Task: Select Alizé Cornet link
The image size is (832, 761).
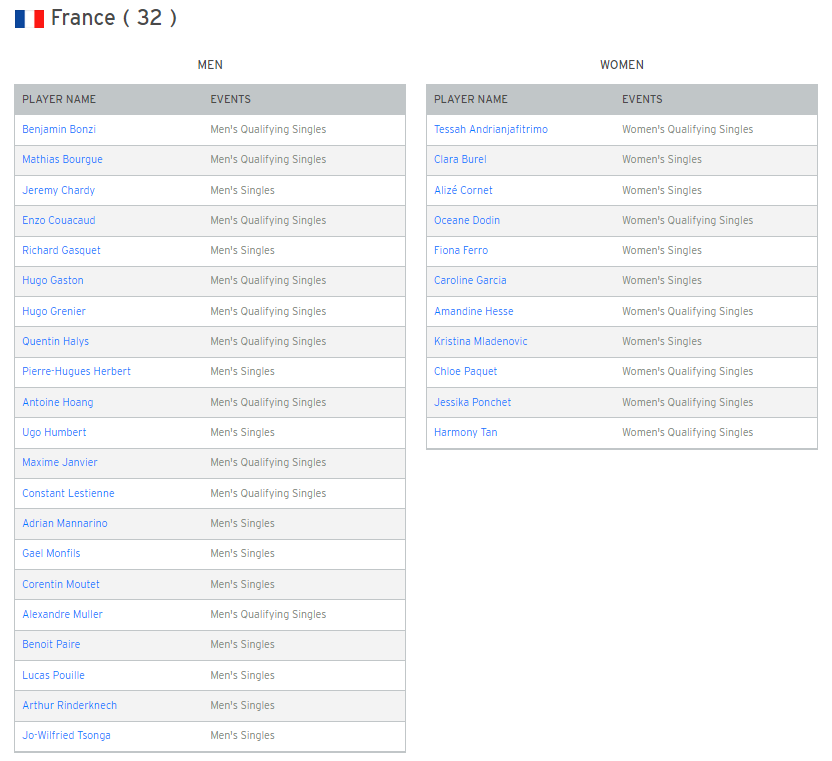Action: (x=463, y=190)
